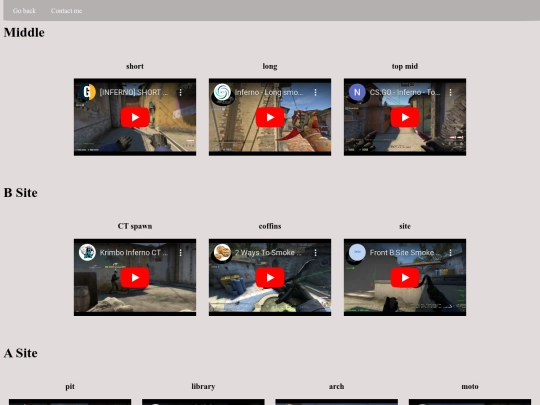Click the moto label
This screenshot has height=405, width=540.
point(470,386)
